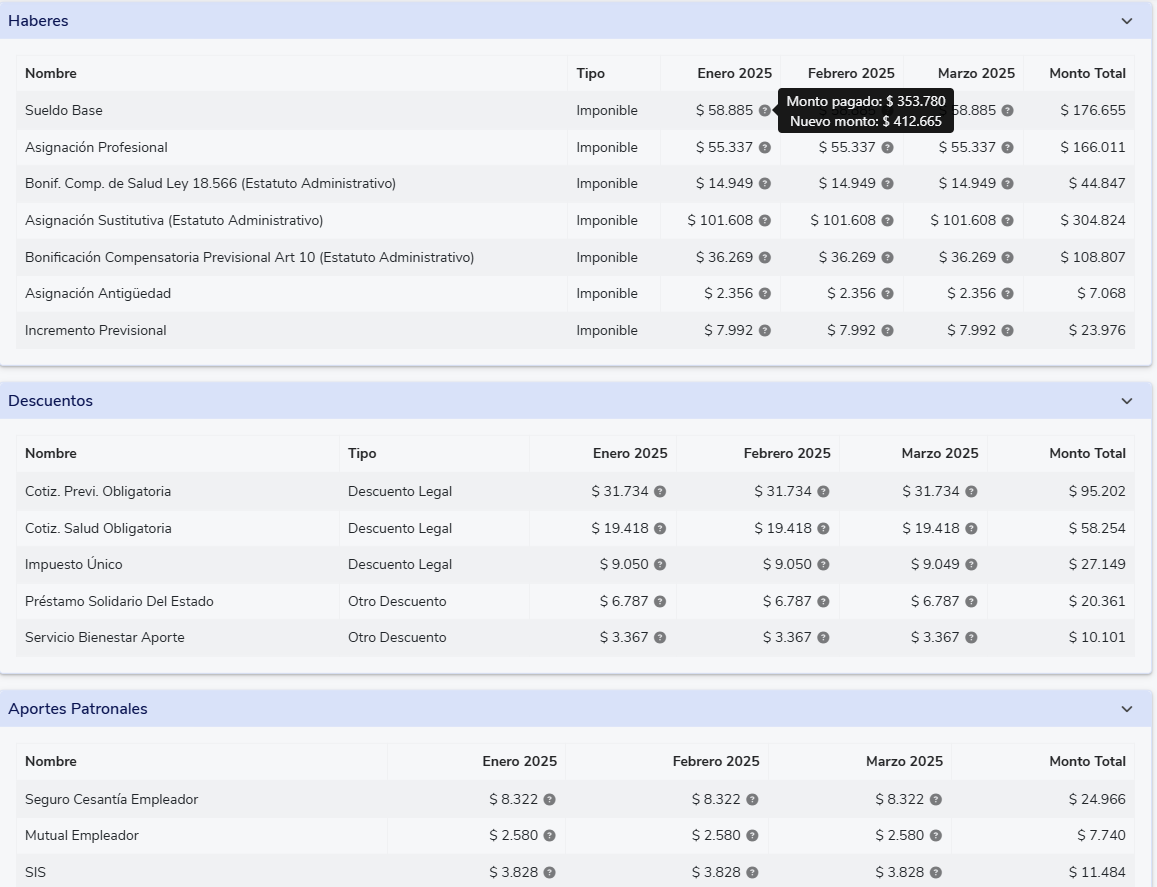
Task: Click Asignación Sustitutiva (Estatuto Administrativo) name
Action: tap(174, 220)
